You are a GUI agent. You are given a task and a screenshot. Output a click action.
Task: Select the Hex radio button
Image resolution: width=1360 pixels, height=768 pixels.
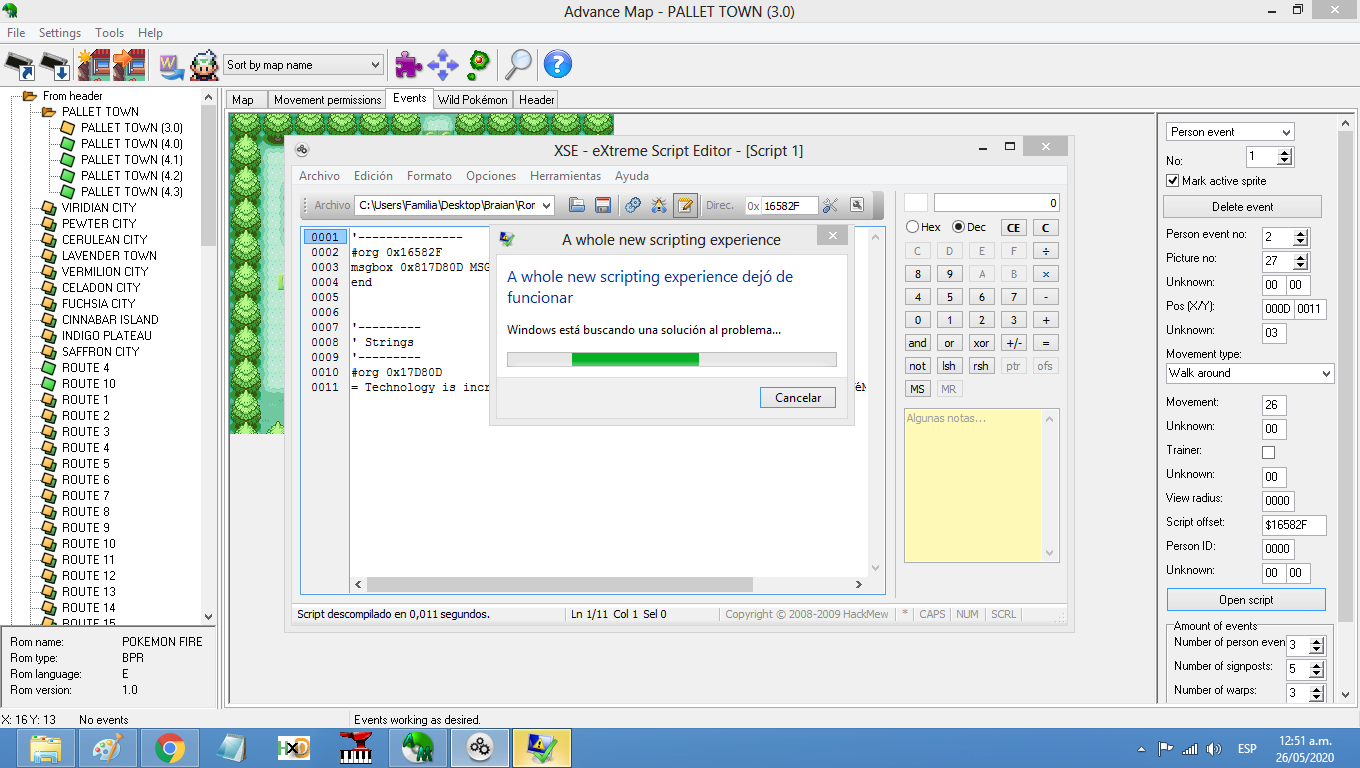pos(912,227)
